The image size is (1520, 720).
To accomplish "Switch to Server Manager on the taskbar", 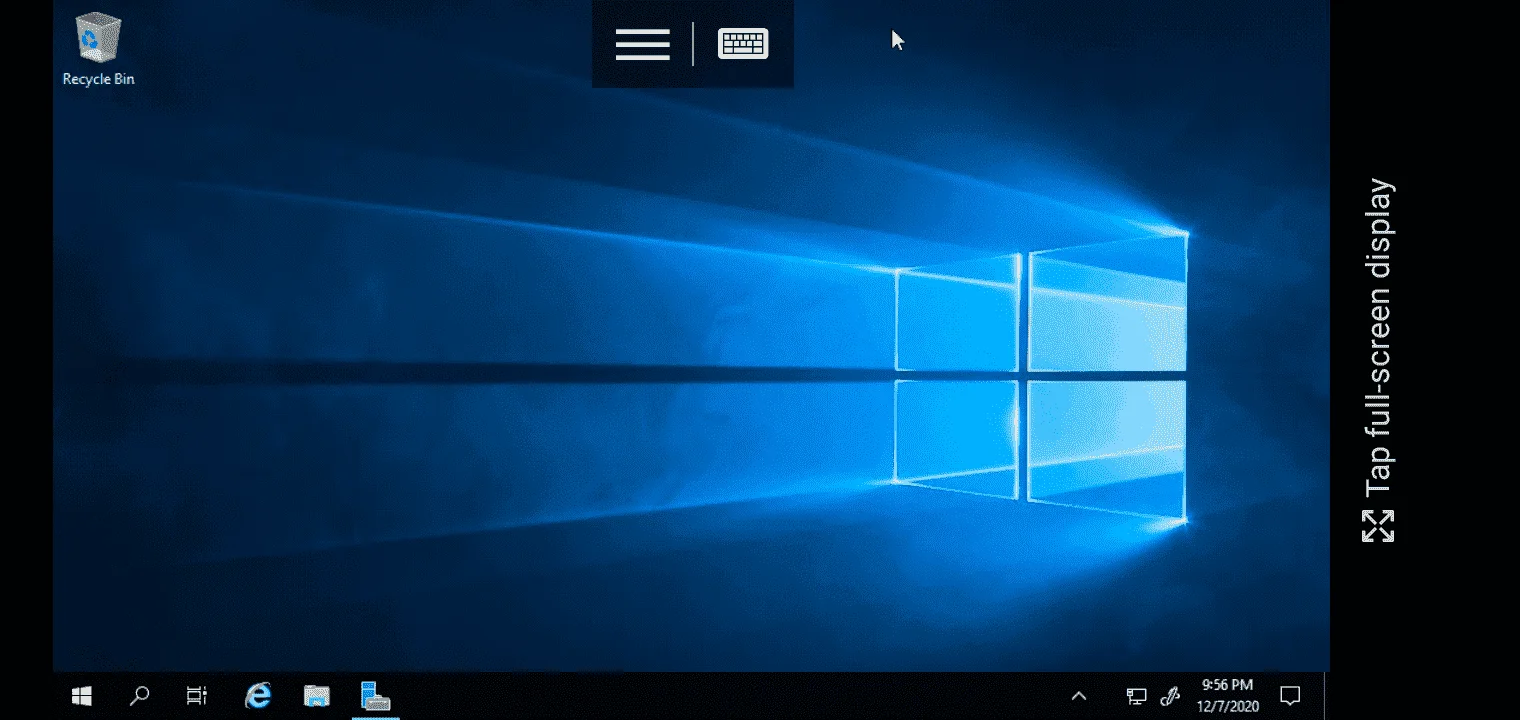I will pyautogui.click(x=375, y=696).
